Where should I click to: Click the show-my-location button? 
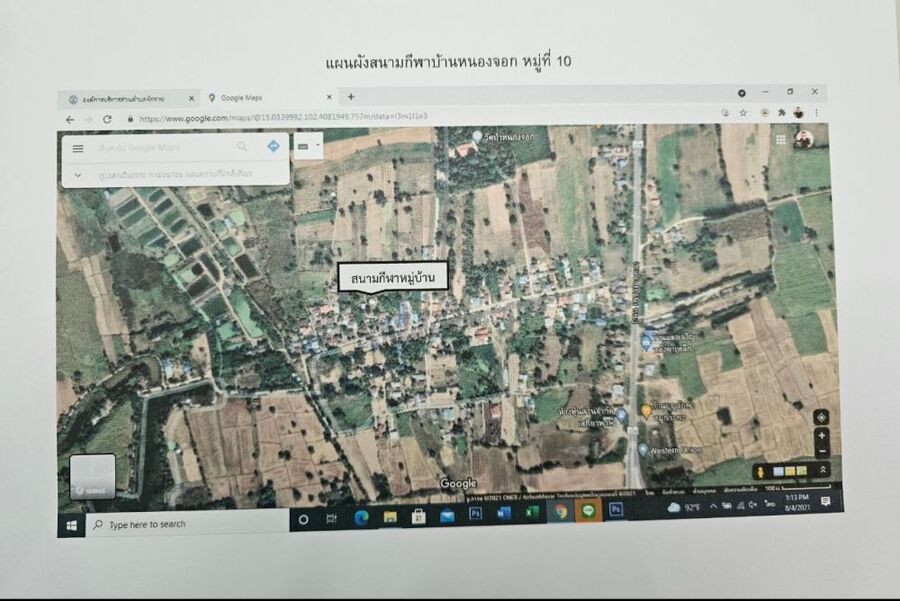click(821, 416)
